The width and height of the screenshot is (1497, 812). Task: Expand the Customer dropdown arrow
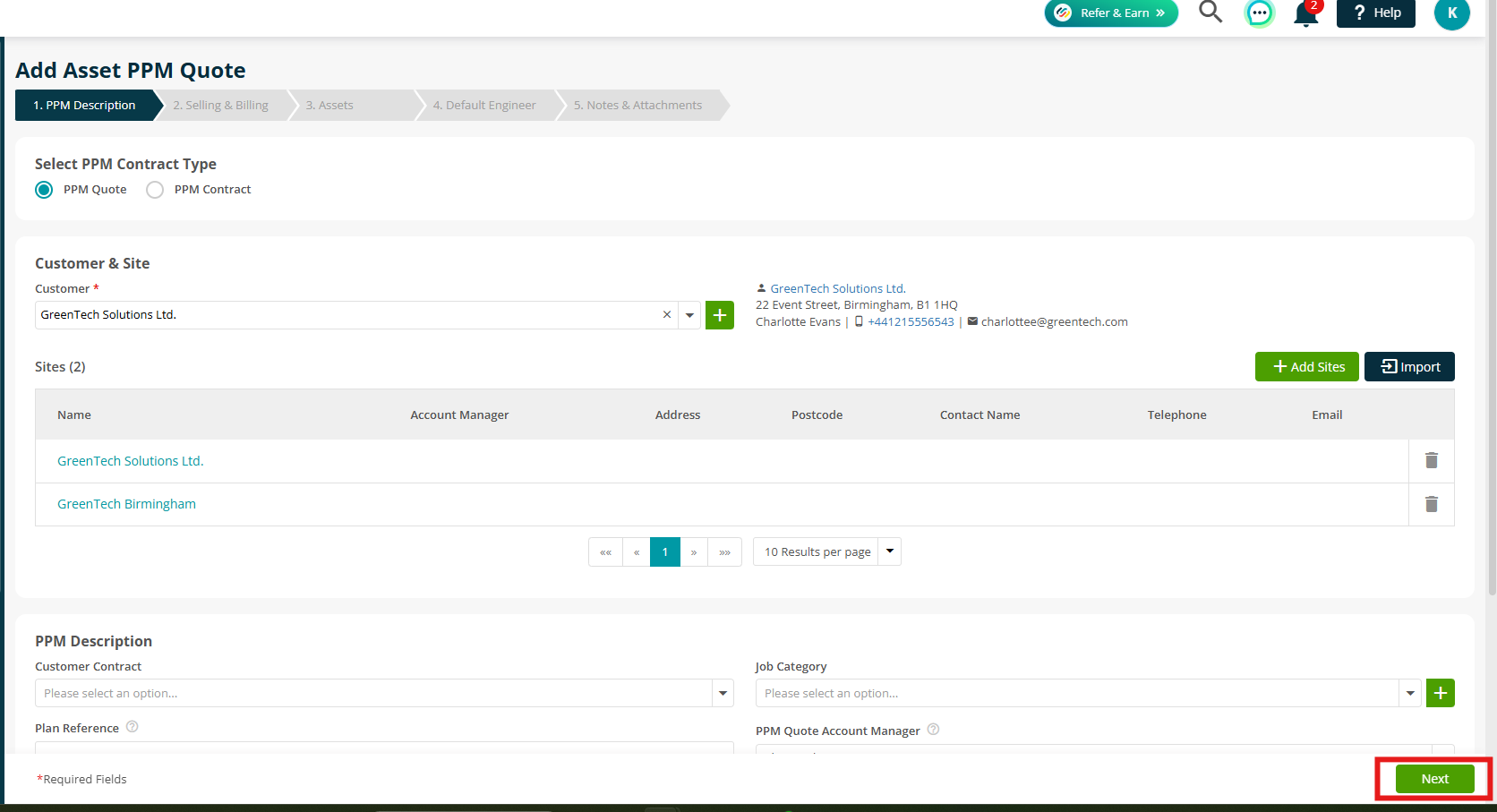(689, 315)
